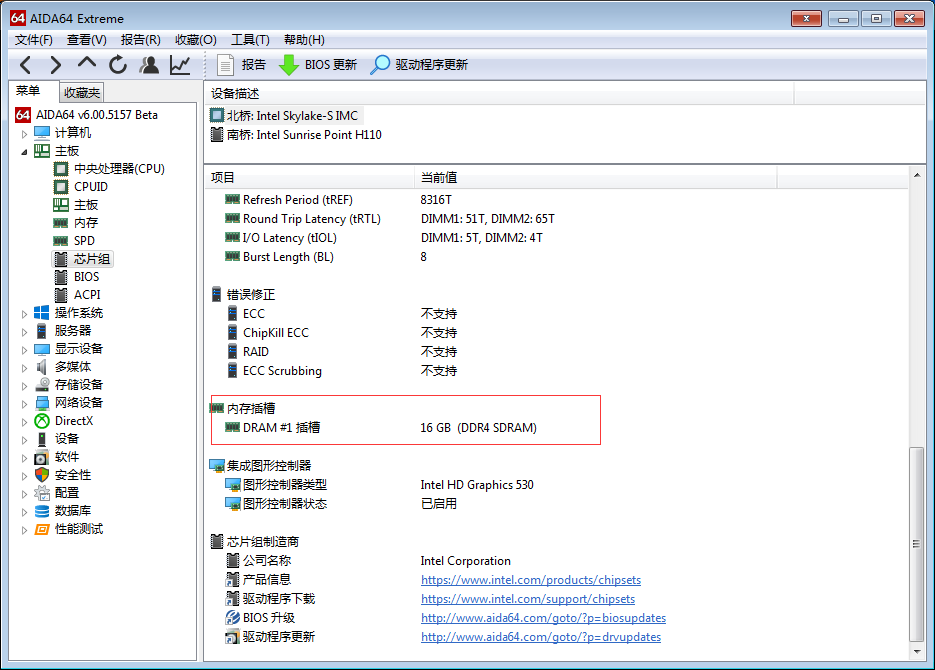Open the intel.com/products/chipsets link
Viewport: 935px width, 670px height.
tap(530, 580)
